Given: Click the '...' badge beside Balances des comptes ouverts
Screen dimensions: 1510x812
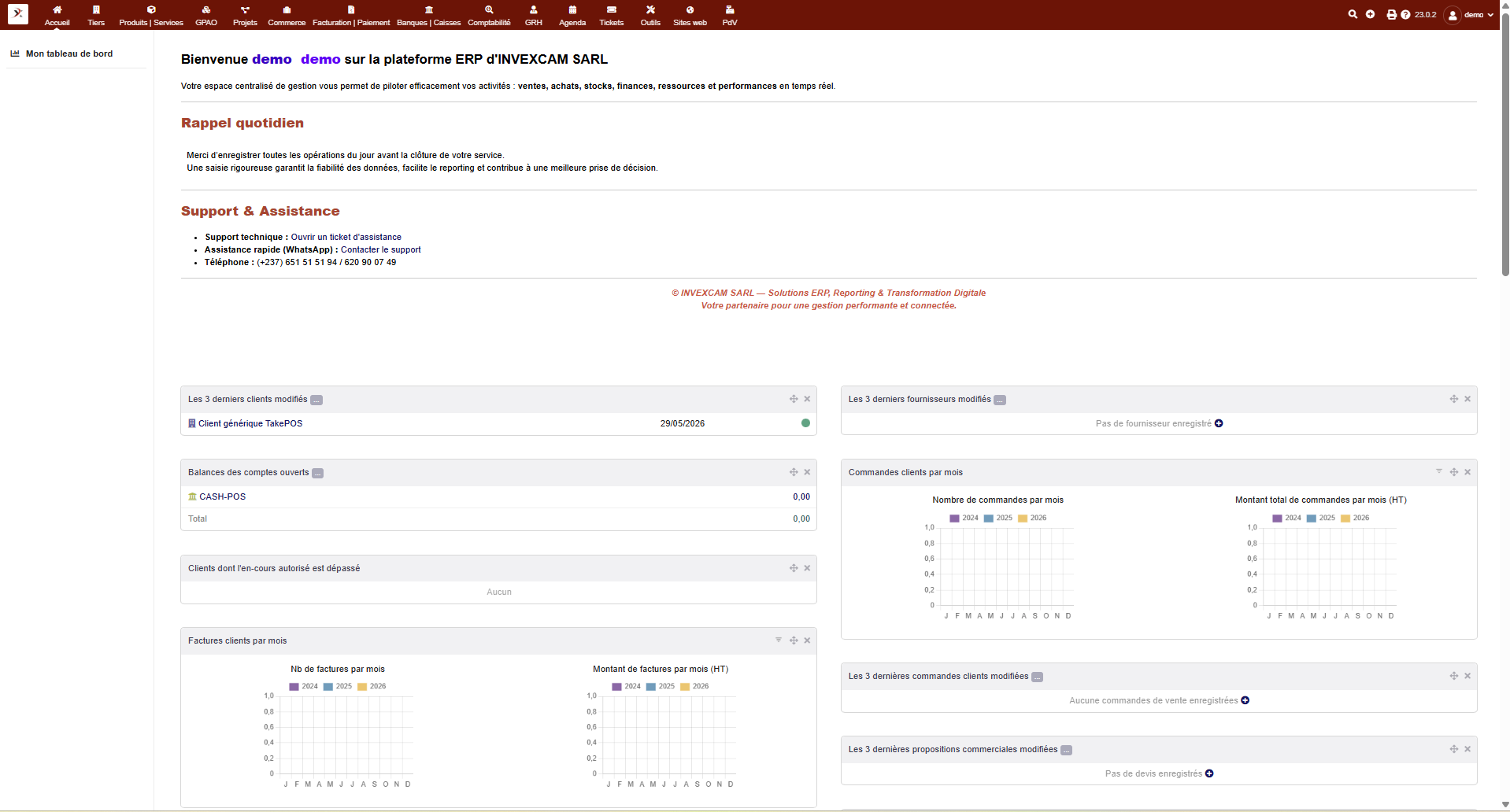Looking at the screenshot, I should point(318,473).
